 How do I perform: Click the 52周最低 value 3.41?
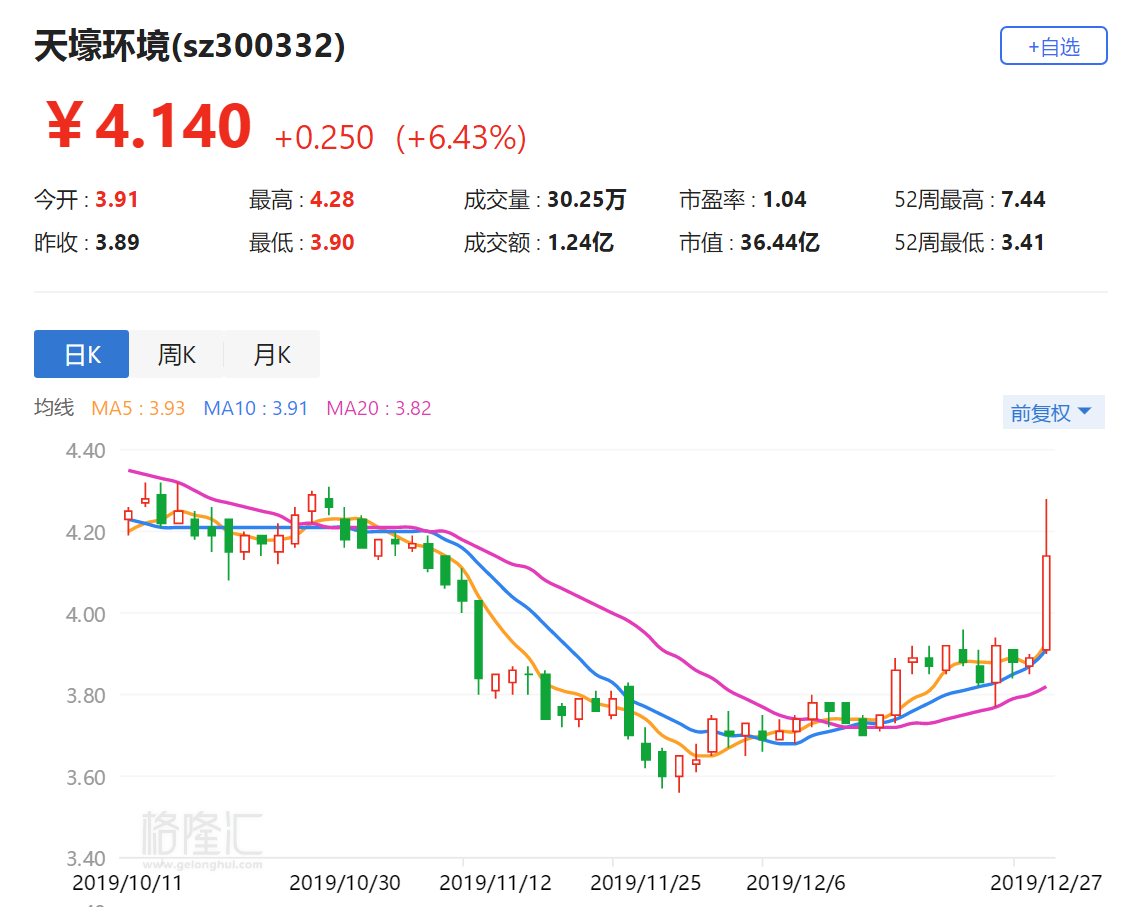coord(1022,242)
